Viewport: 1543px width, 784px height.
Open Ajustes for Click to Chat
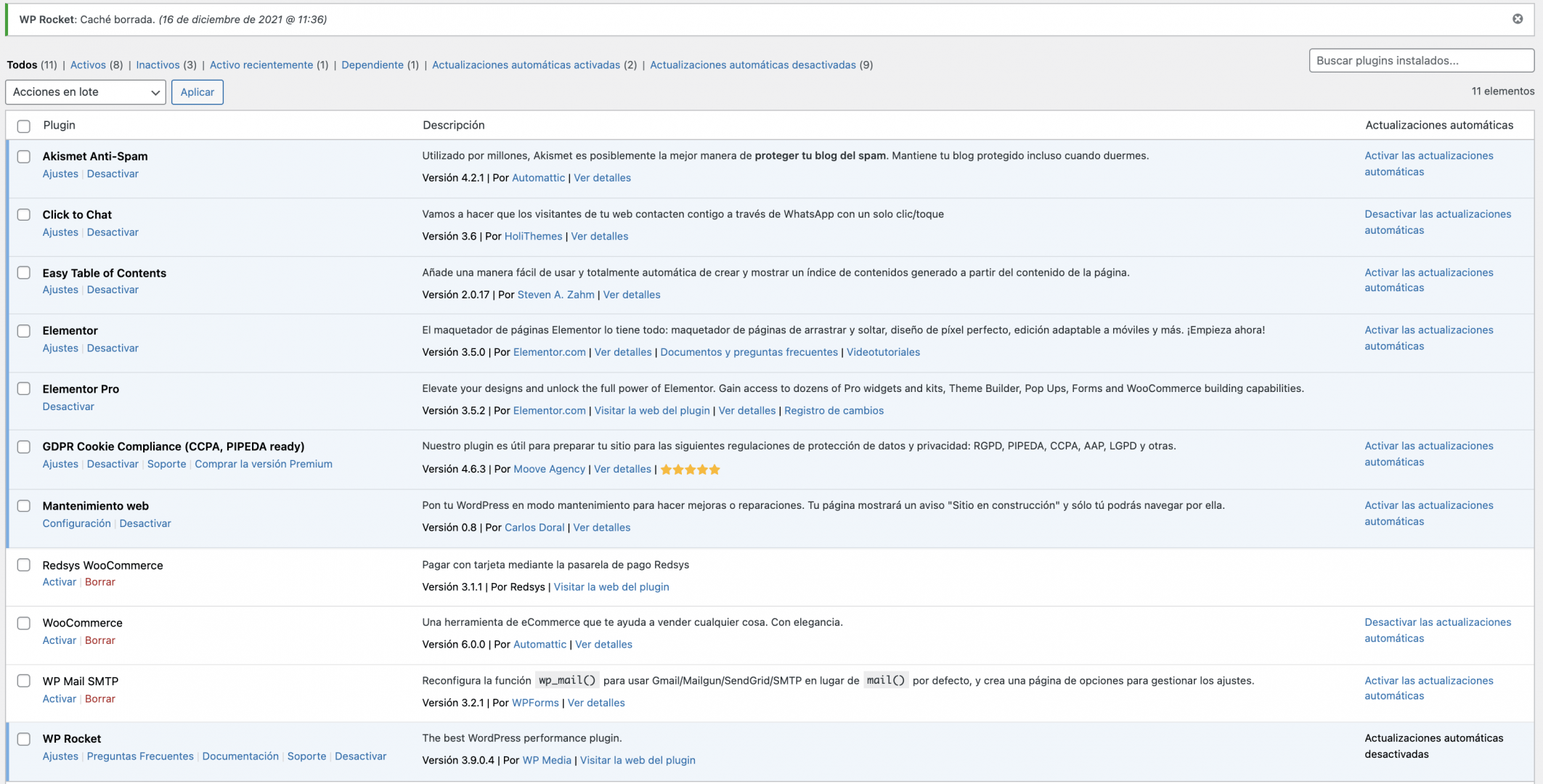60,232
